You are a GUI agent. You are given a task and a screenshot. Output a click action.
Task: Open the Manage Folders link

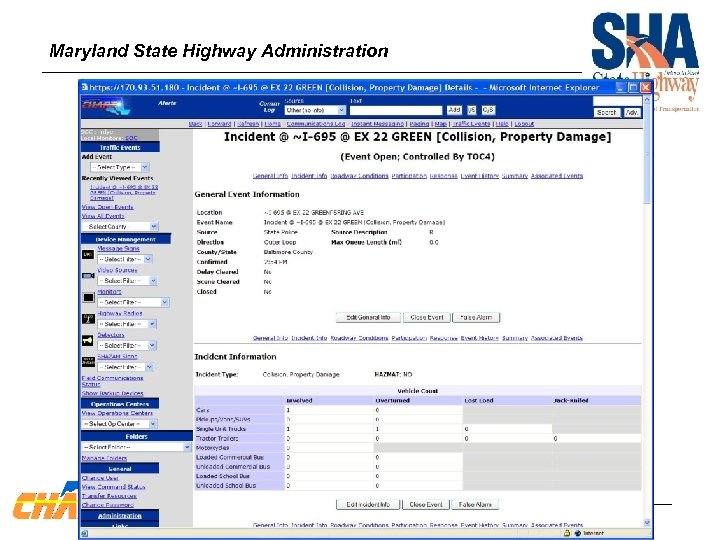tap(104, 458)
